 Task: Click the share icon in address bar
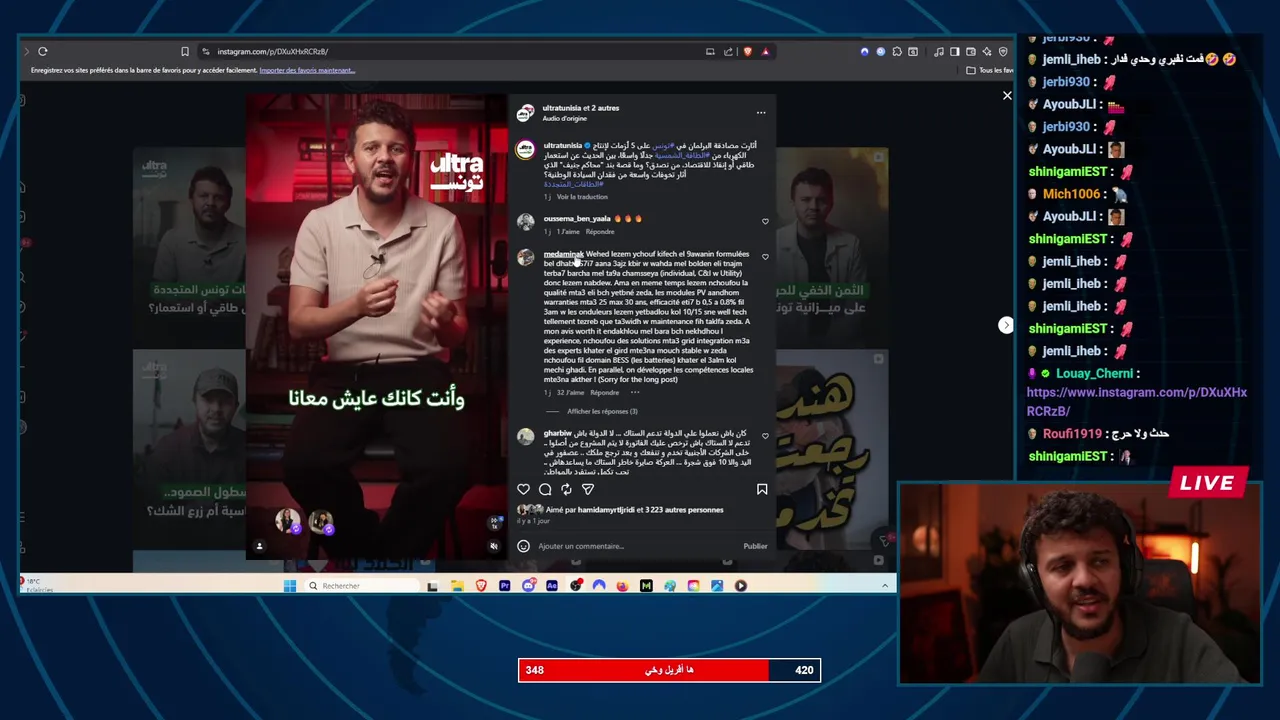point(729,51)
